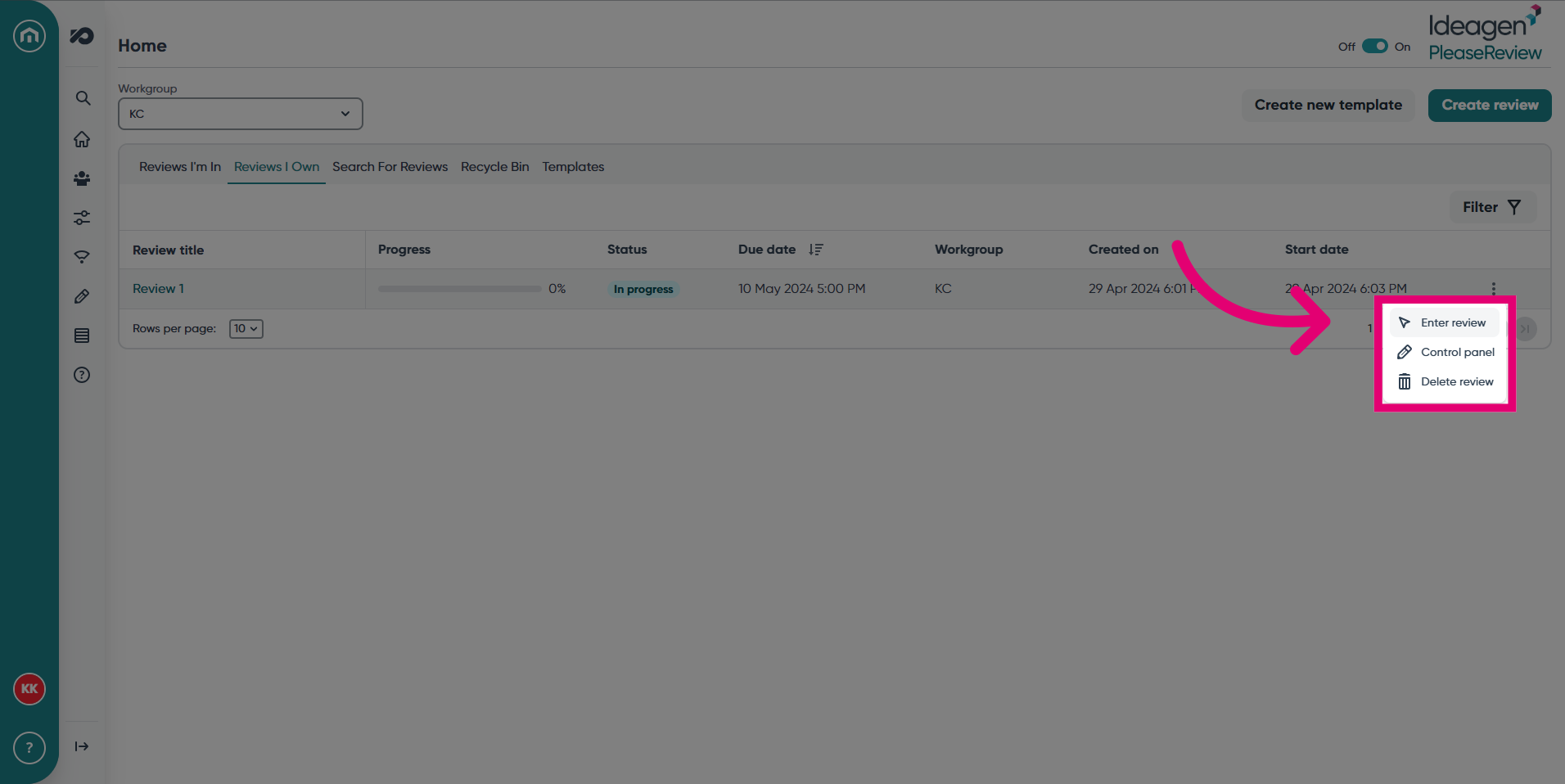Click the In progress status badge
This screenshot has height=784, width=1565.
(643, 289)
